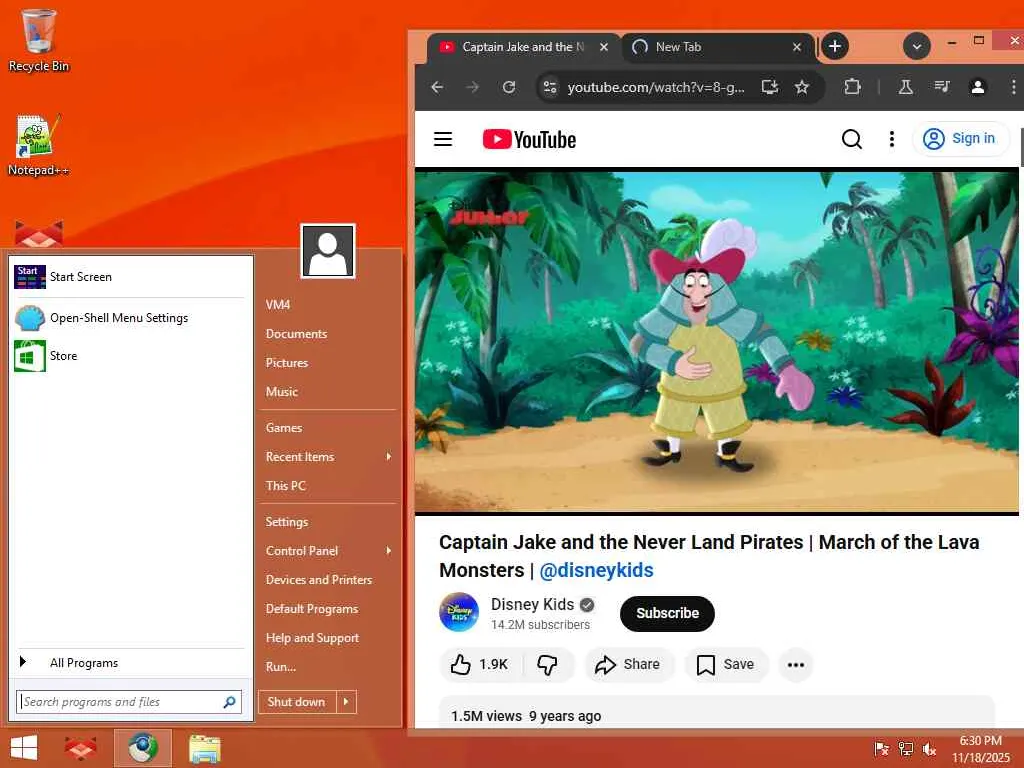
Task: Click the Windows Start button on taskbar
Action: [x=24, y=748]
